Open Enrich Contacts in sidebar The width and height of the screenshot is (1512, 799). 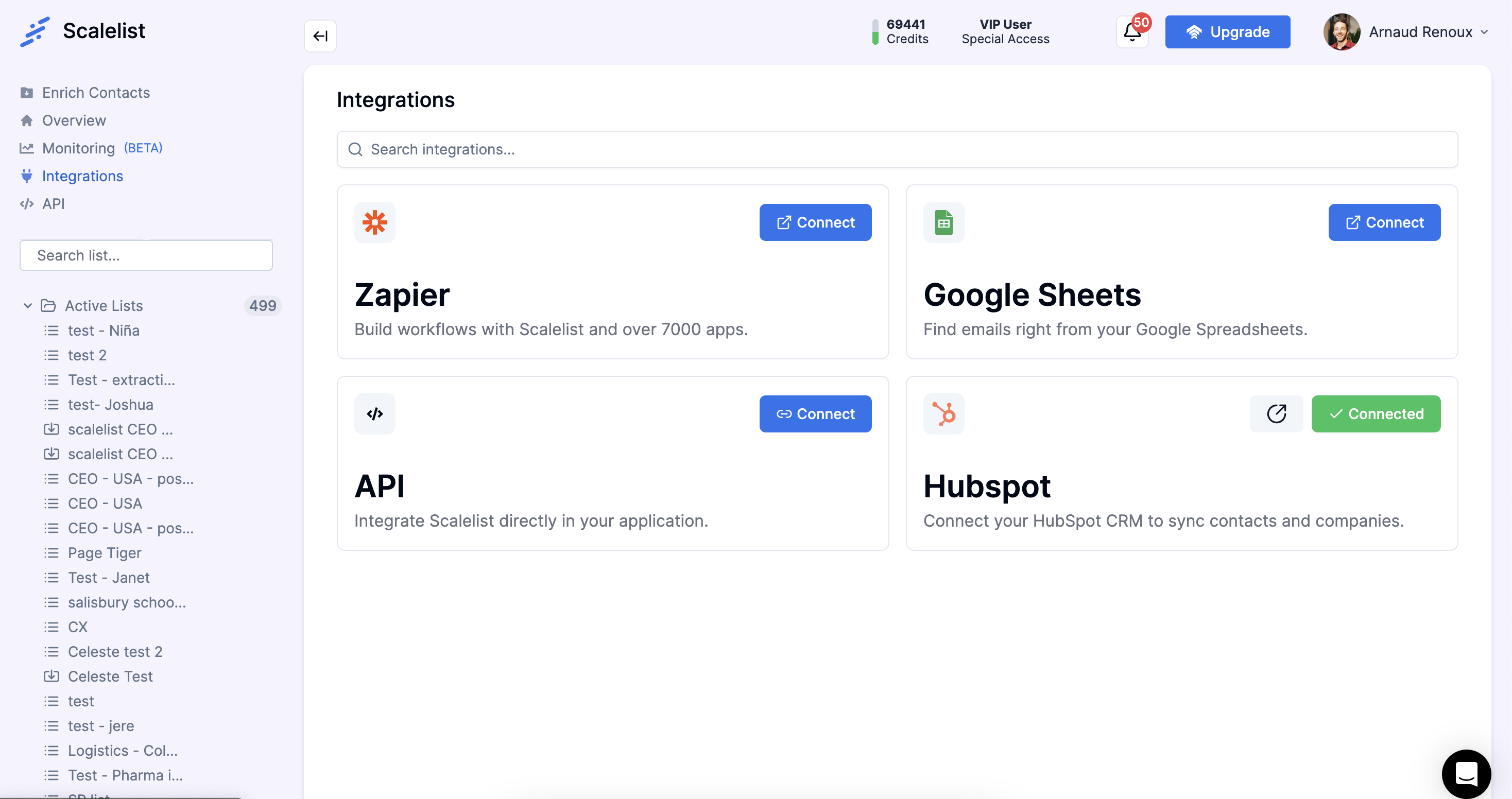[x=96, y=93]
